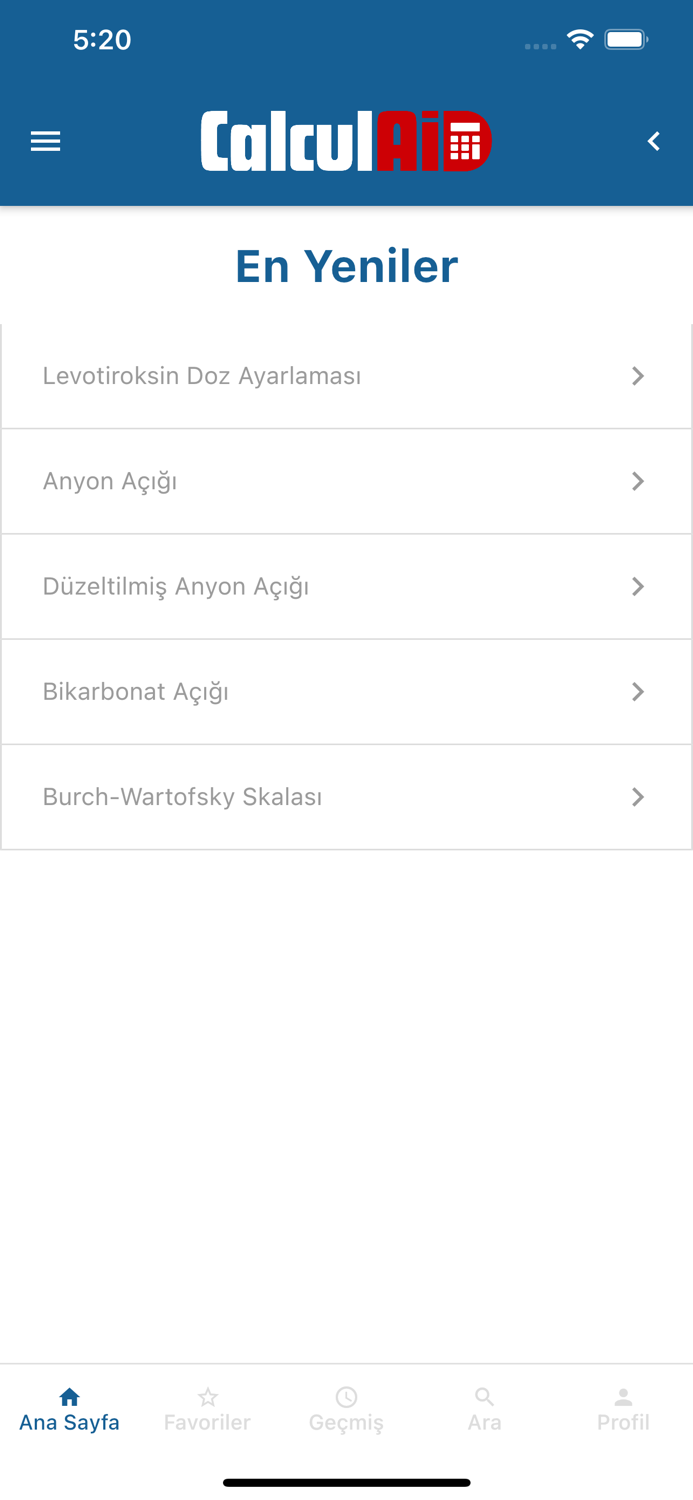
Task: Open the Anyon Açığı calculator
Action: point(110,481)
